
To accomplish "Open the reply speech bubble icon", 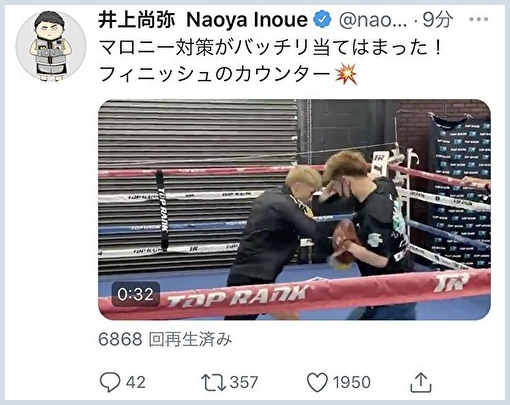I will 110,382.
